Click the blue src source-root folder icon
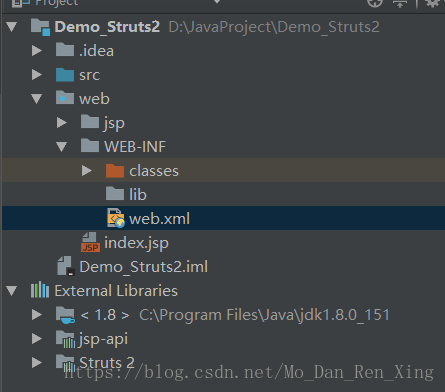This screenshot has width=445, height=392. pyautogui.click(x=65, y=74)
